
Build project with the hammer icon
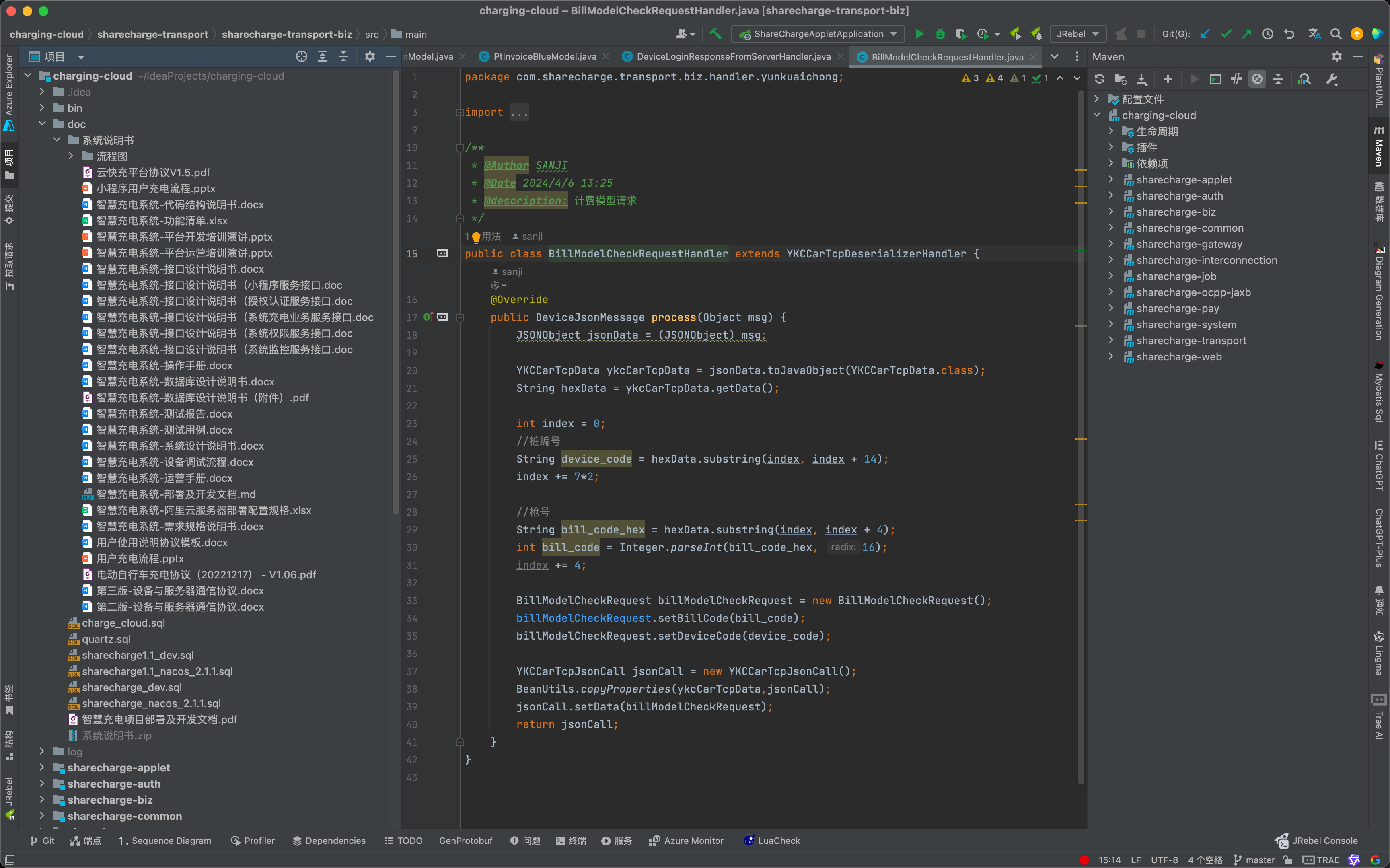tap(715, 34)
